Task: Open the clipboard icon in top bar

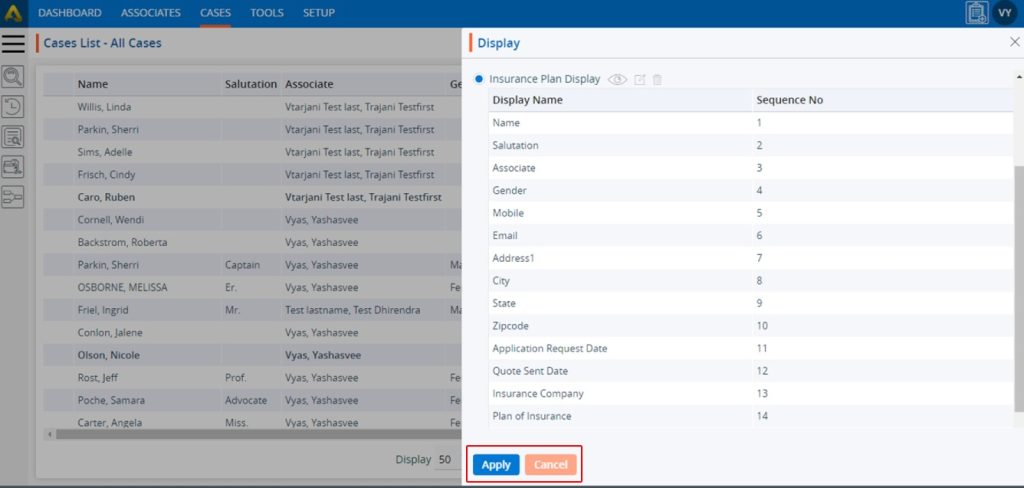Action: (976, 13)
